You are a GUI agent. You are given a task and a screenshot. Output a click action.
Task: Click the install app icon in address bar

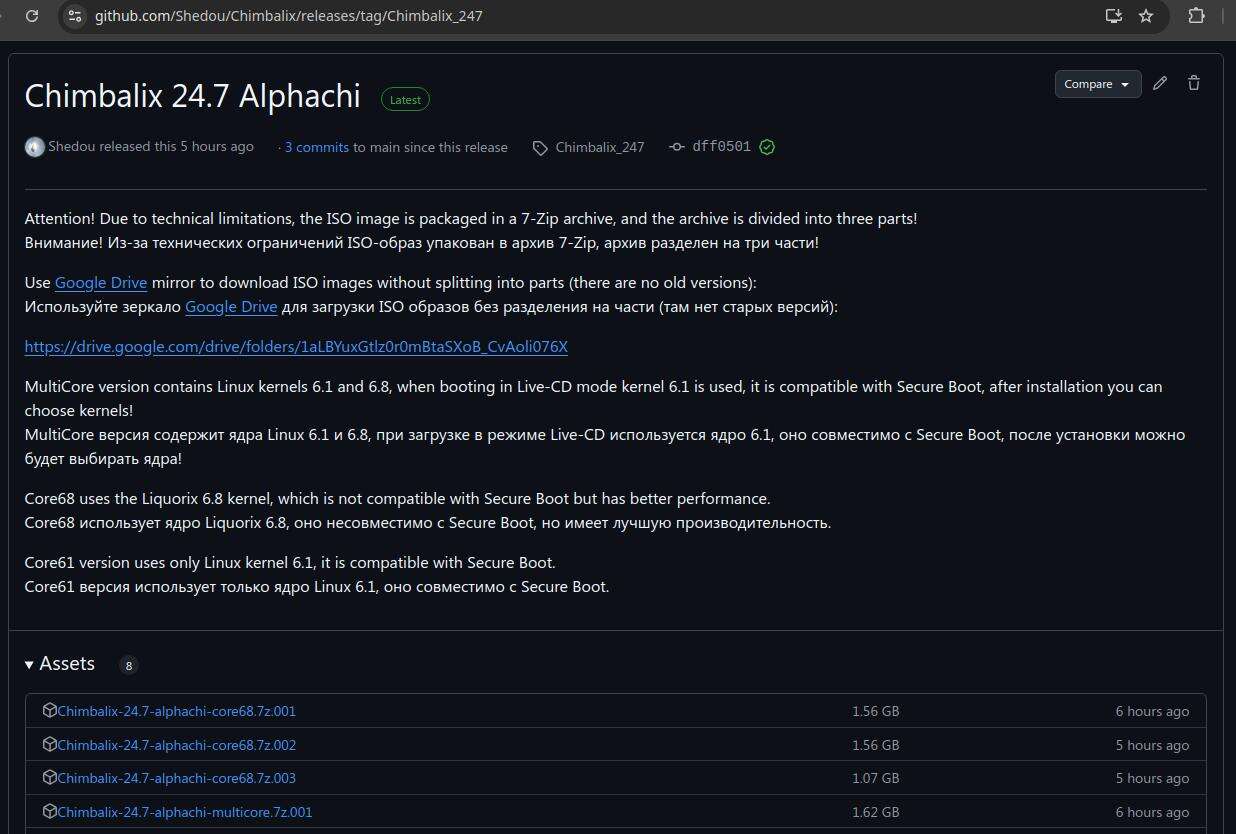tap(1113, 16)
